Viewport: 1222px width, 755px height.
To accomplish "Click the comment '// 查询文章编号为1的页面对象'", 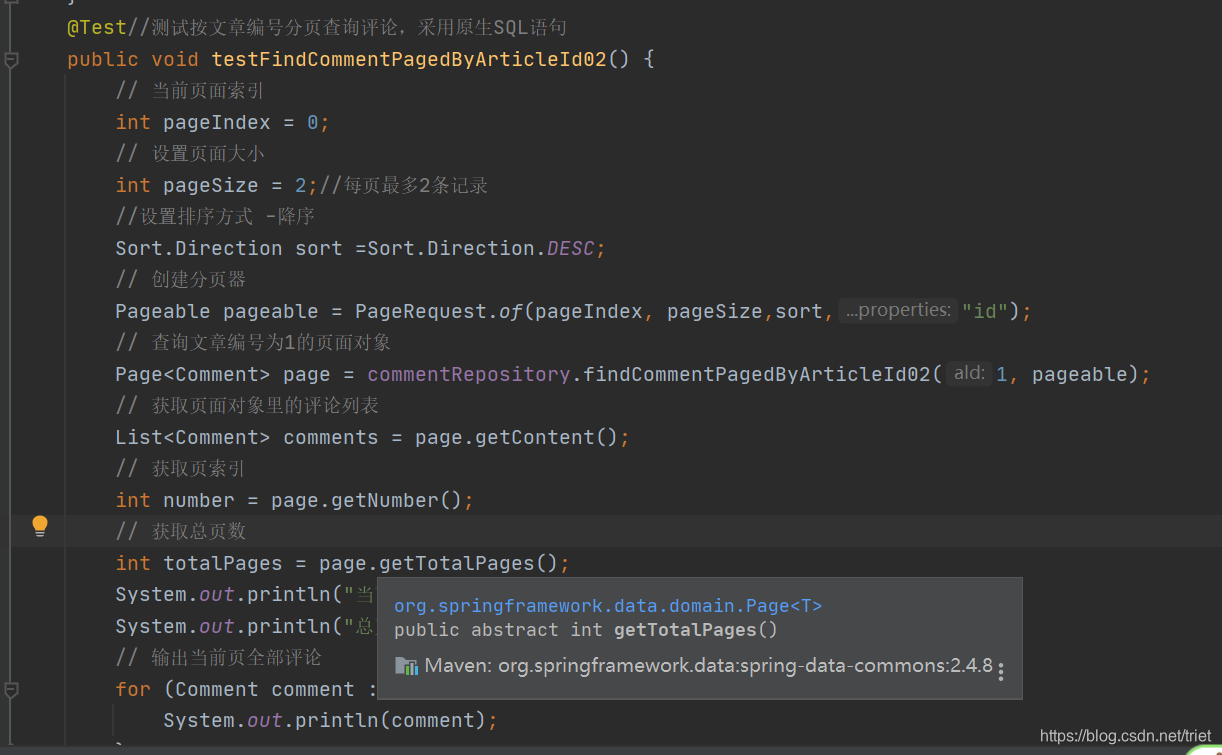I will 253,342.
